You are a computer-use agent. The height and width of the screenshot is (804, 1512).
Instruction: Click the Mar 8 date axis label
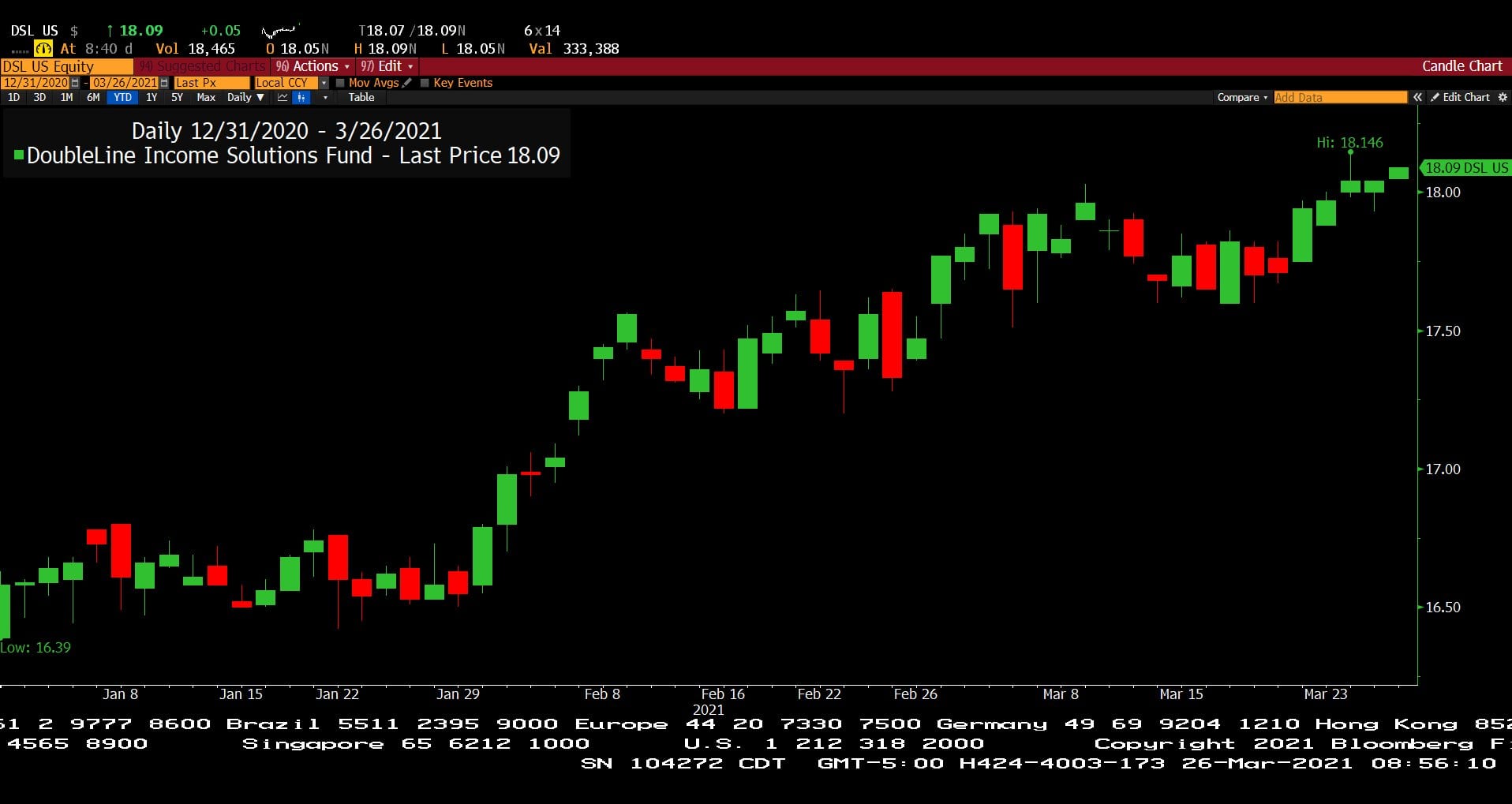(x=1060, y=694)
